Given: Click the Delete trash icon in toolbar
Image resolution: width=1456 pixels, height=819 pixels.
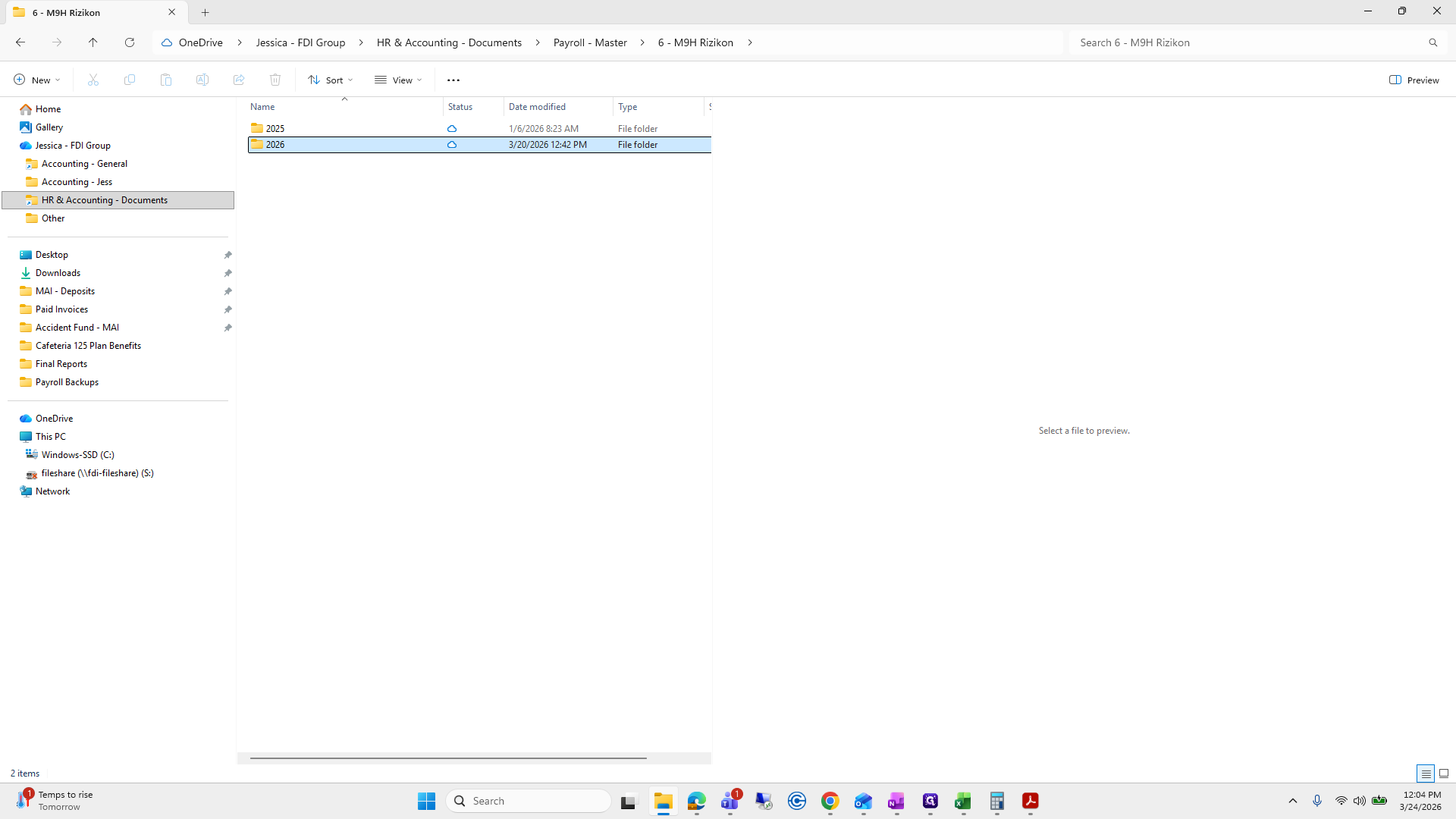Looking at the screenshot, I should (275, 80).
